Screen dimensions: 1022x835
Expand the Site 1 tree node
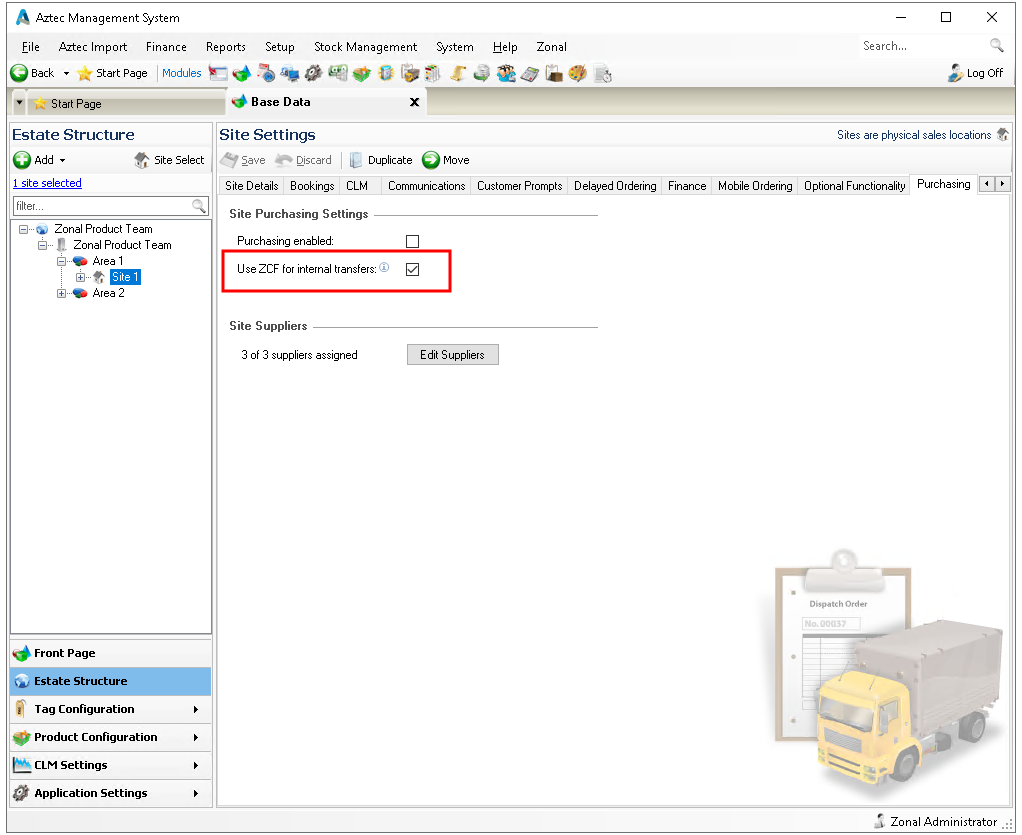coord(80,277)
